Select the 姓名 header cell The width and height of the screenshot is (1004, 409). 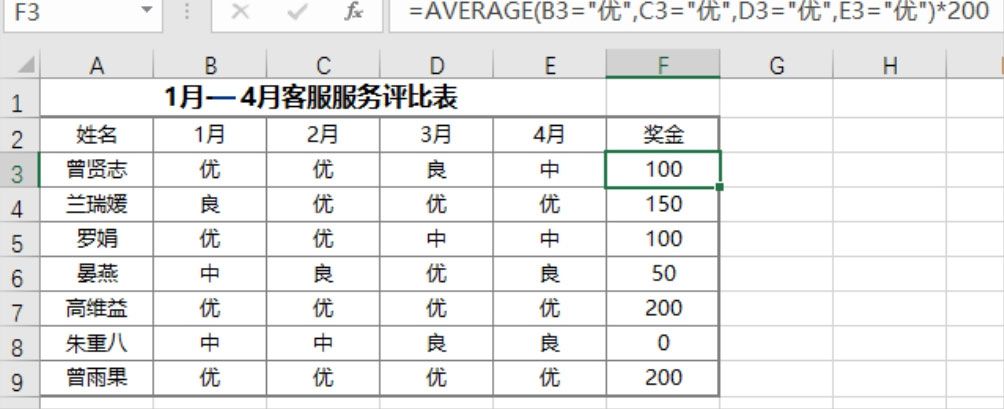click(x=97, y=135)
